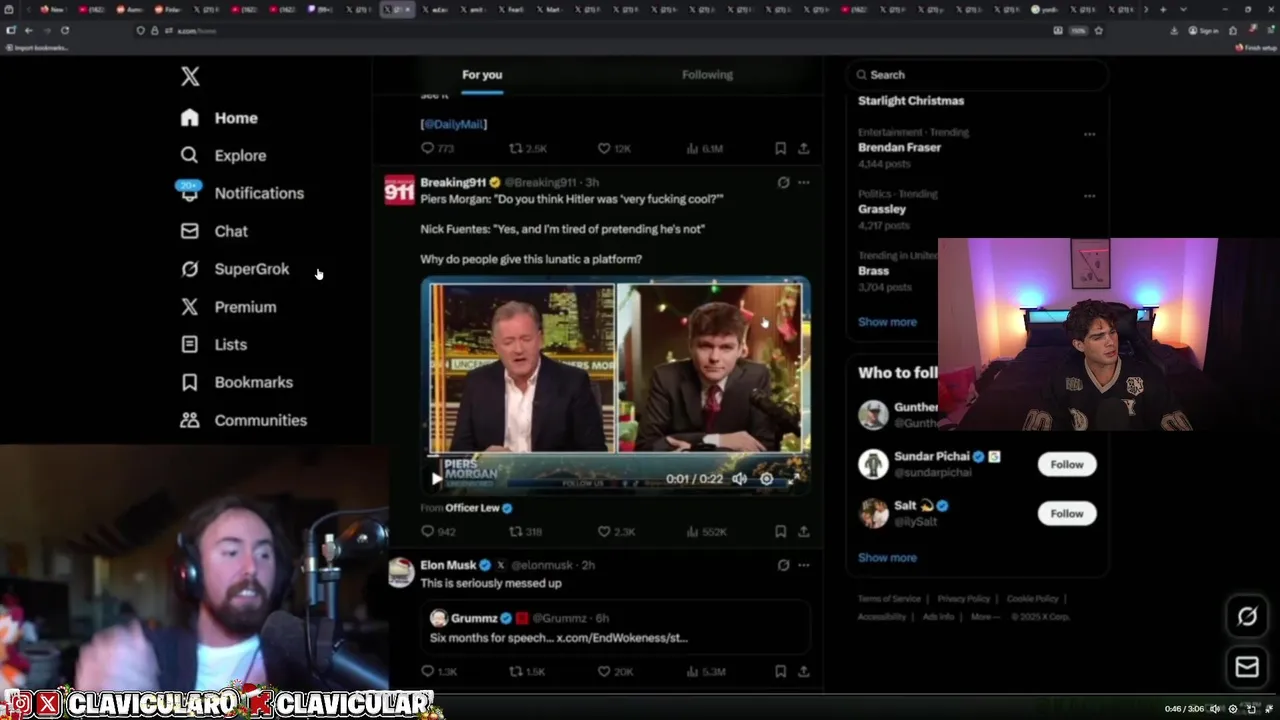The height and width of the screenshot is (720, 1280).
Task: Open Home in X sidebar
Action: 219,118
